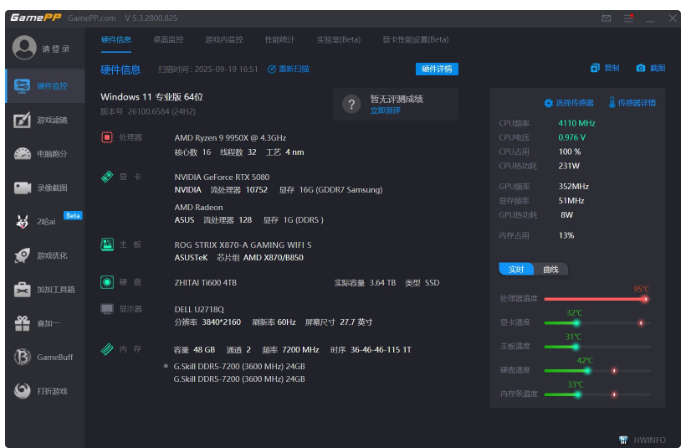
Task: Click "NVIDIA GeForce RTX 5080" text
Action: 222,177
